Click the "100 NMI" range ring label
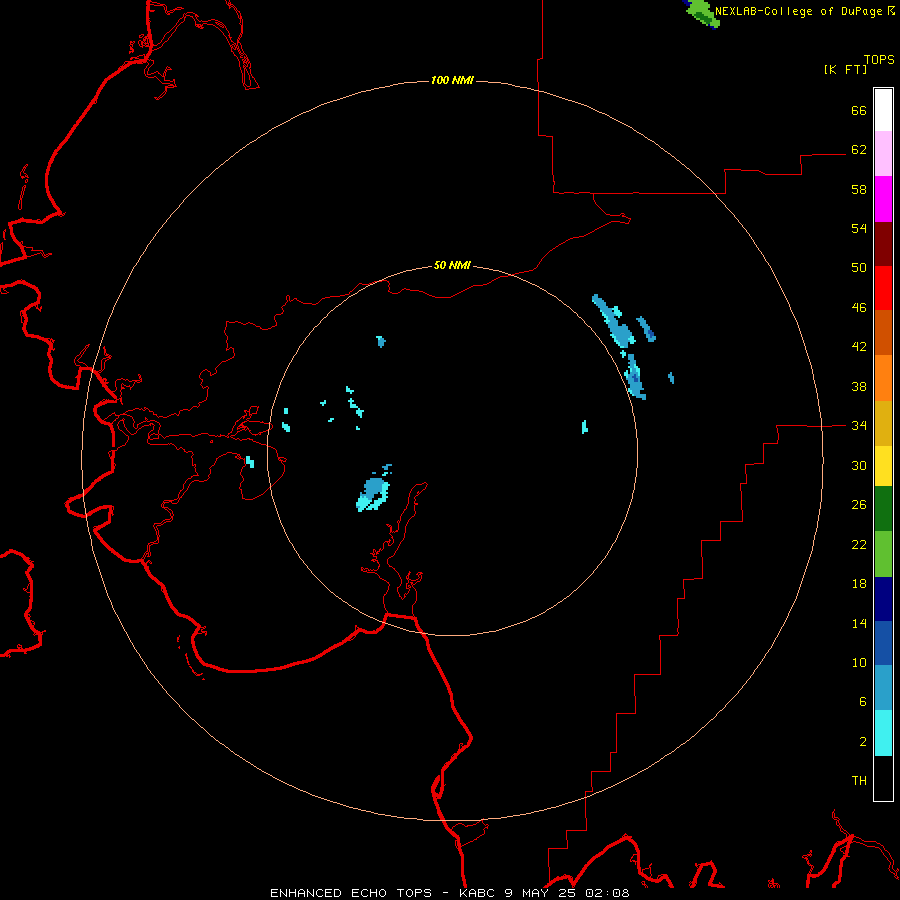 (x=452, y=80)
